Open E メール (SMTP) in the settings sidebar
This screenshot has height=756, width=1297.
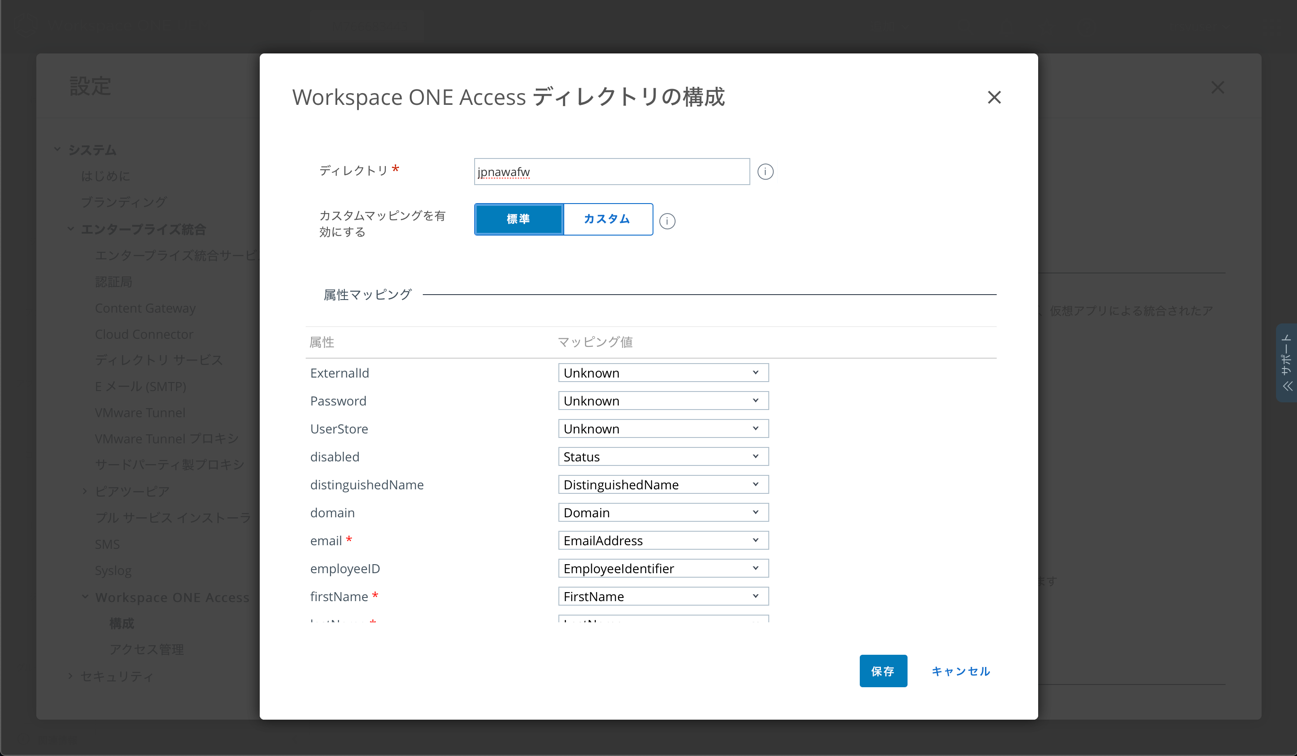(141, 386)
